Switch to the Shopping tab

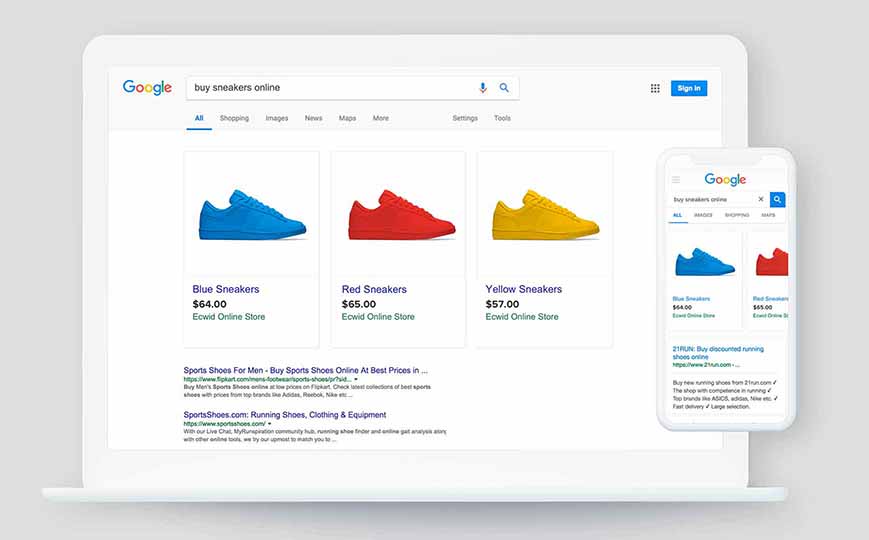[234, 118]
